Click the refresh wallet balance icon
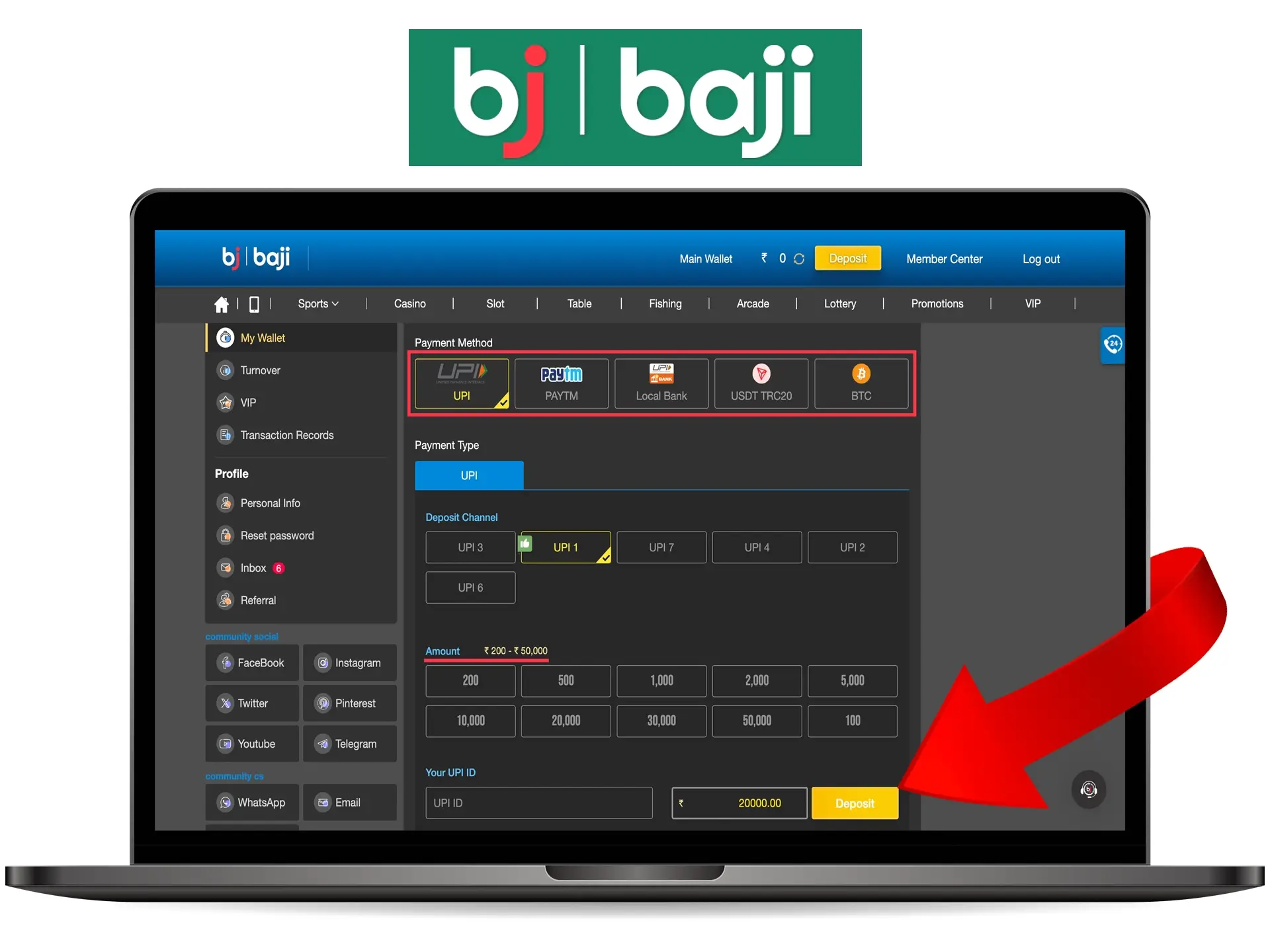This screenshot has width=1270, height=952. point(800,259)
